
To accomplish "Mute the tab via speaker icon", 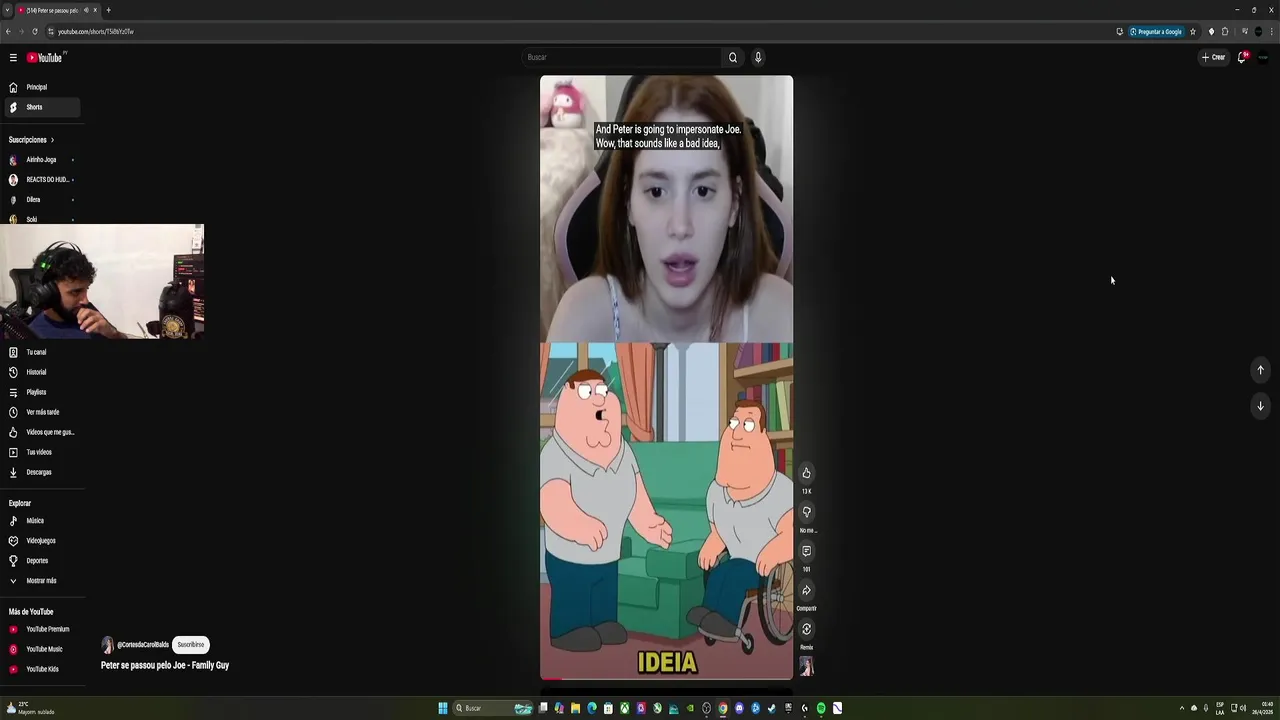I will pyautogui.click(x=85, y=10).
